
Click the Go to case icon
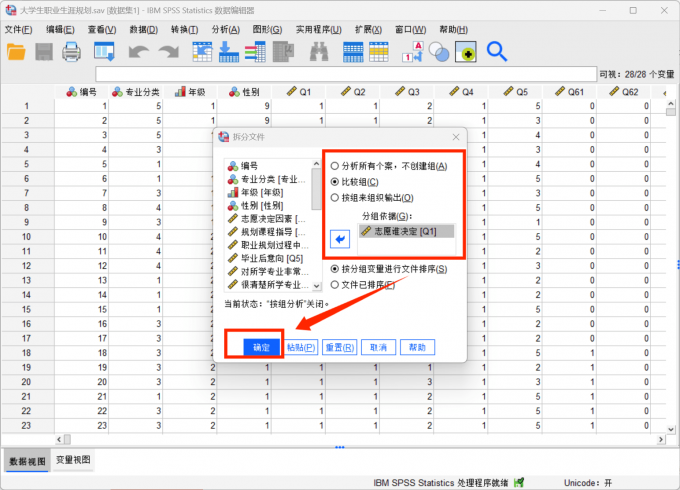tap(202, 52)
